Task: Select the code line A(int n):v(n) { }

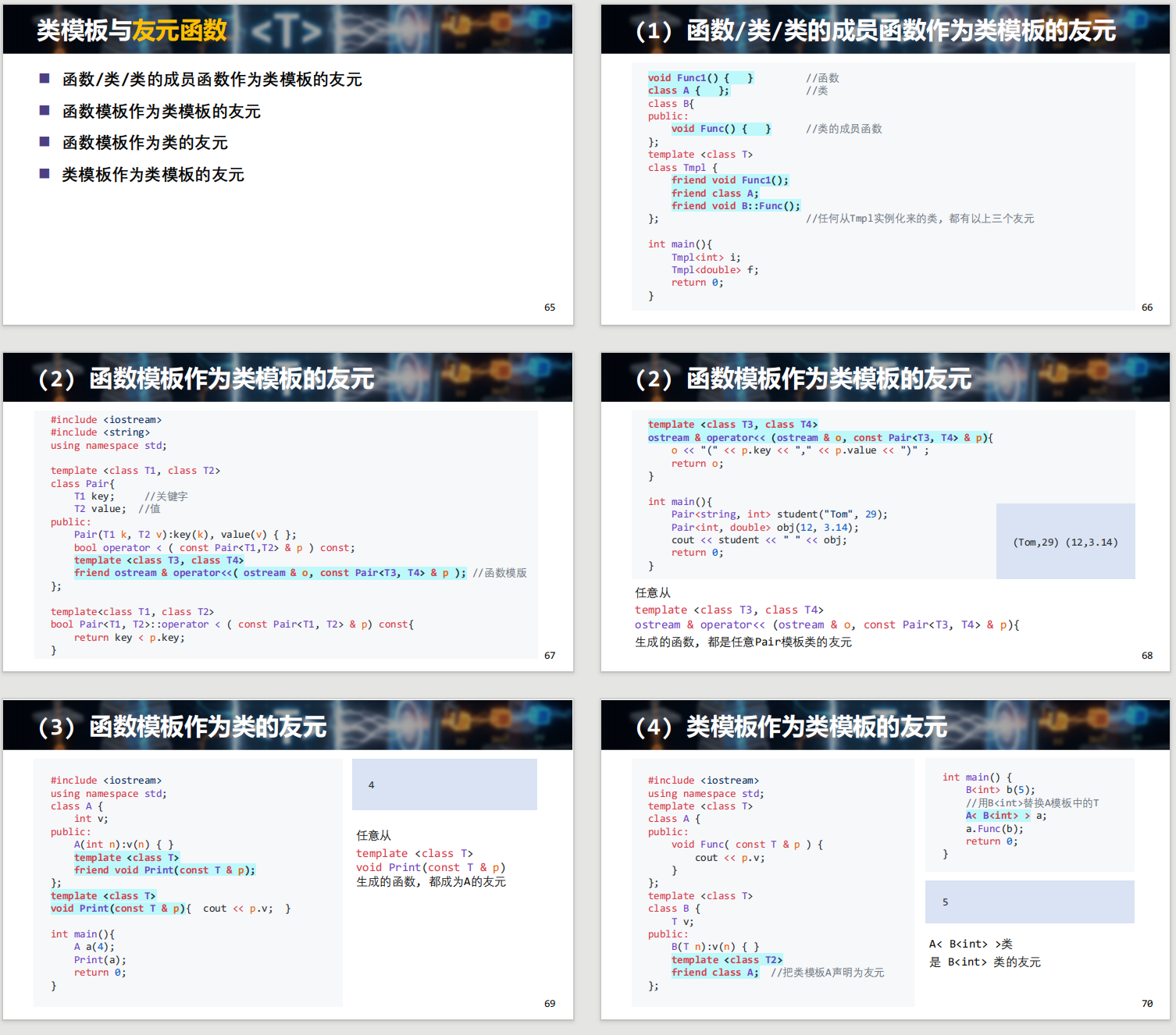Action: click(123, 845)
